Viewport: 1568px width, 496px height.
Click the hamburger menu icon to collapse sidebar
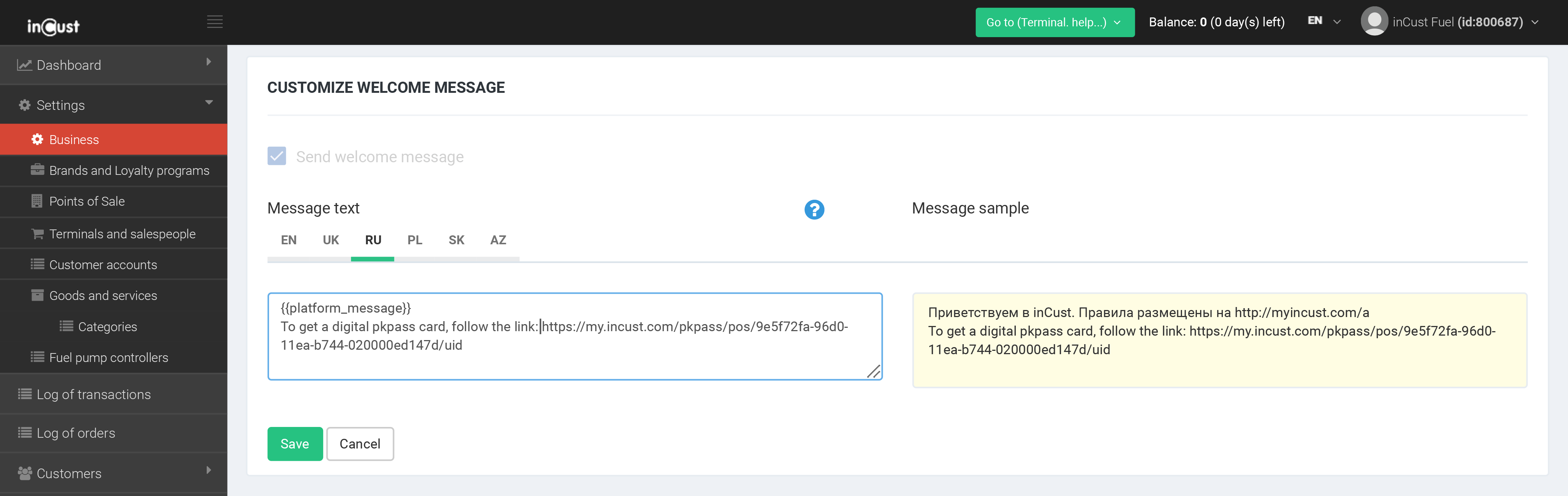tap(214, 22)
